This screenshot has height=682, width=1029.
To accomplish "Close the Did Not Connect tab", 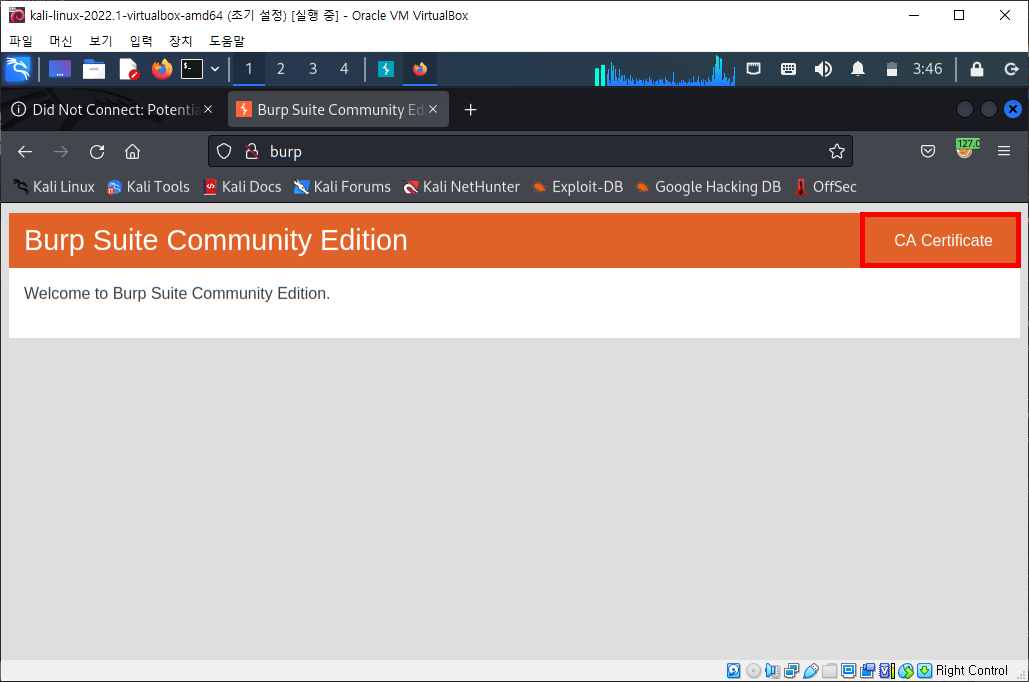I will coord(208,110).
